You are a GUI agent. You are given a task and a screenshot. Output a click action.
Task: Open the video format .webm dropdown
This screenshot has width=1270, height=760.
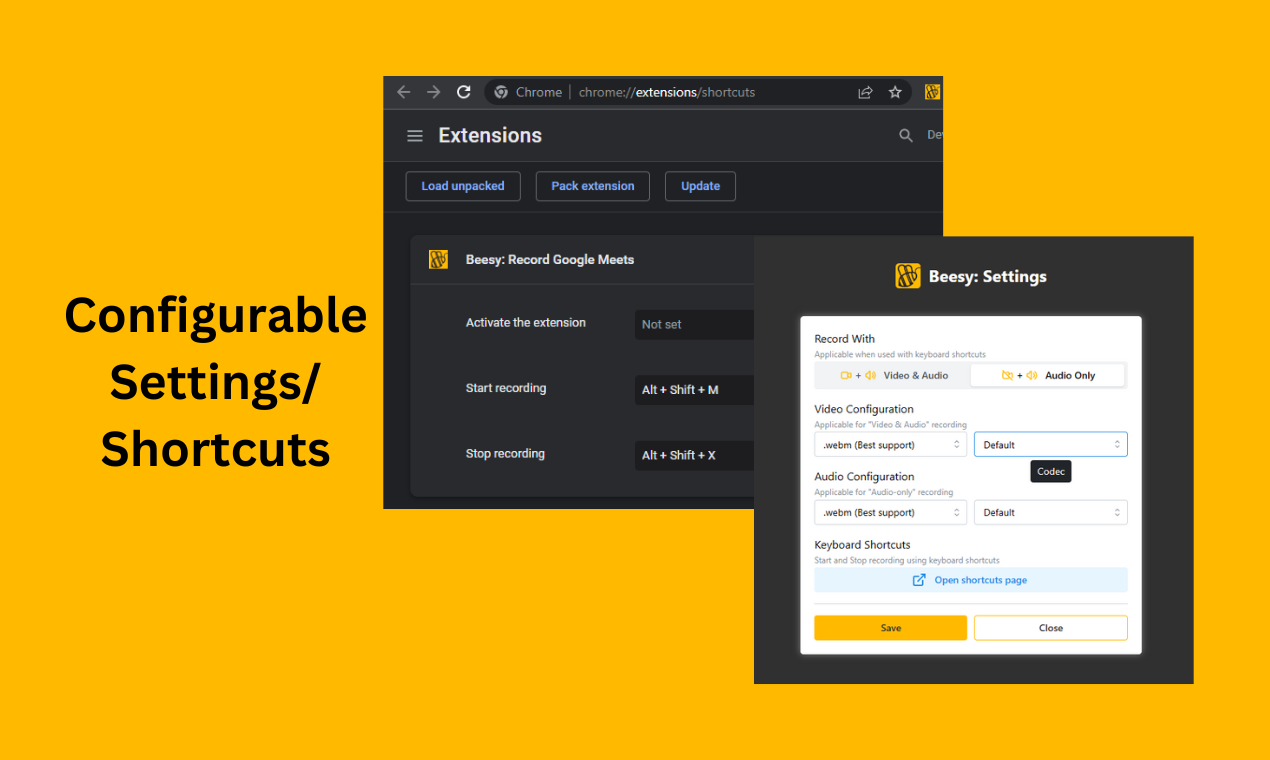(x=890, y=444)
